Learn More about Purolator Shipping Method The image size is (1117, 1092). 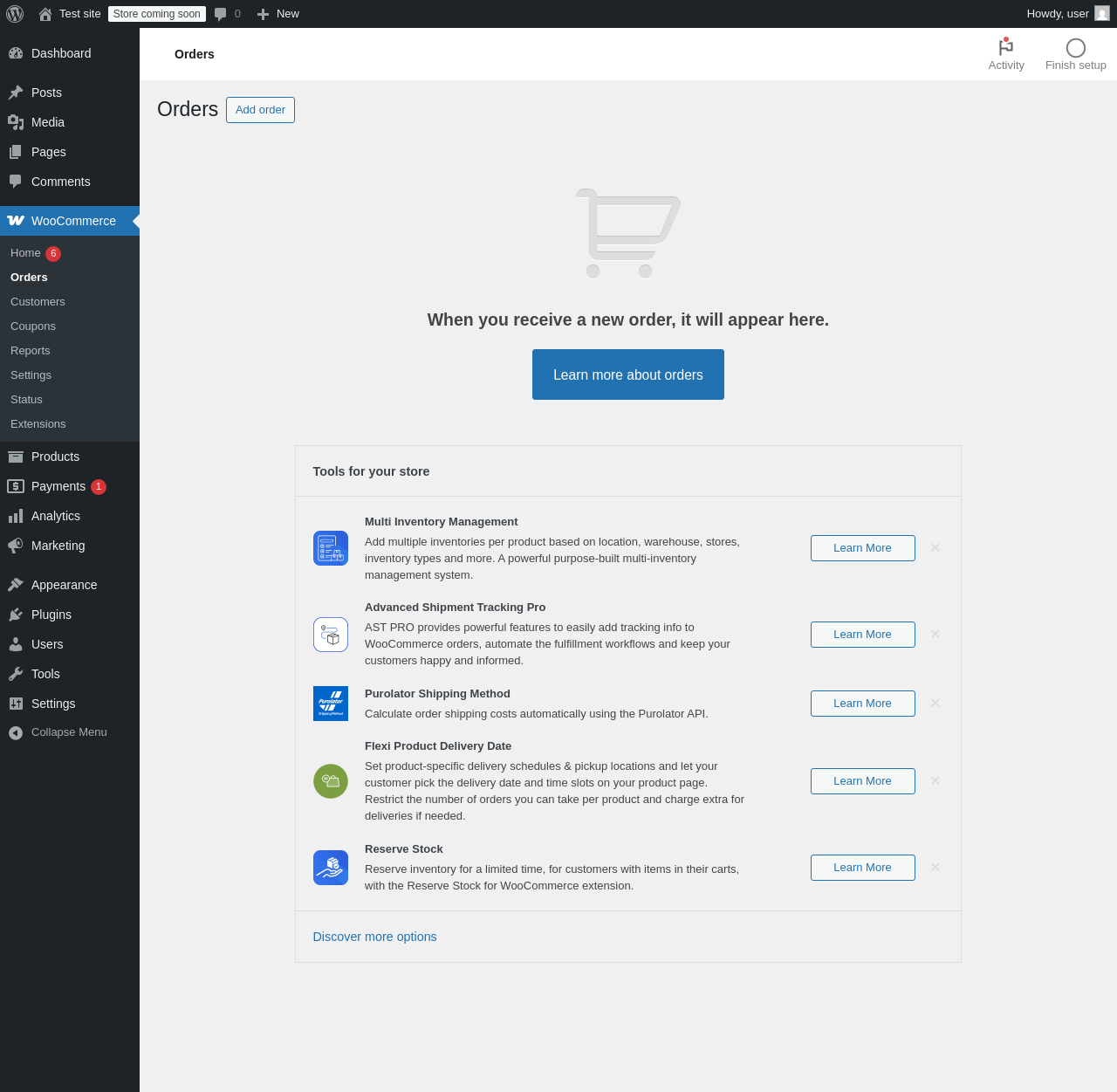point(862,704)
